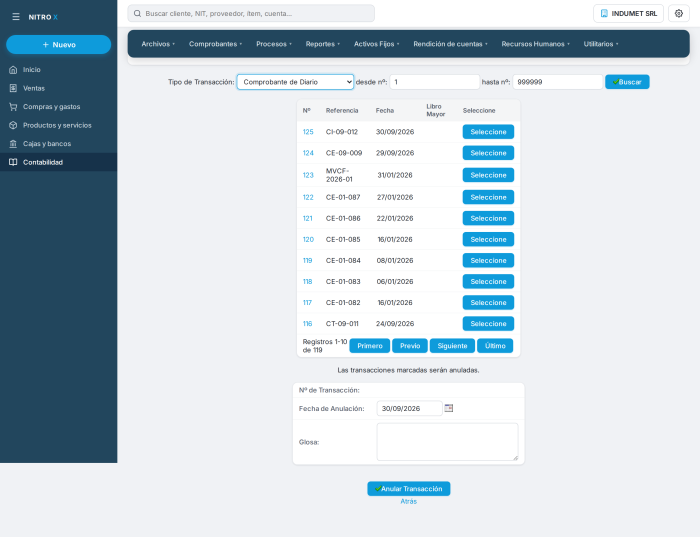
Task: Click the Atrás link
Action: (408, 501)
